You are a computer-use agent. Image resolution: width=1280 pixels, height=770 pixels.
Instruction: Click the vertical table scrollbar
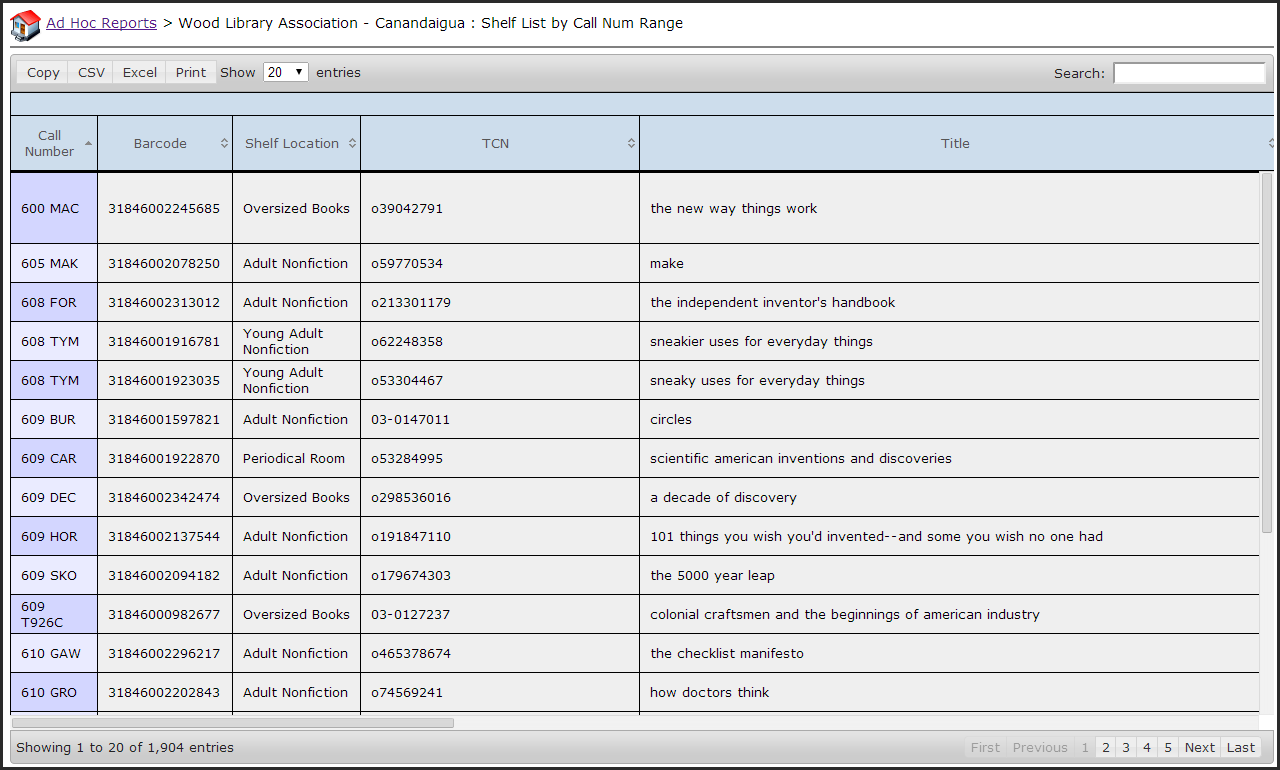[x=1267, y=352]
